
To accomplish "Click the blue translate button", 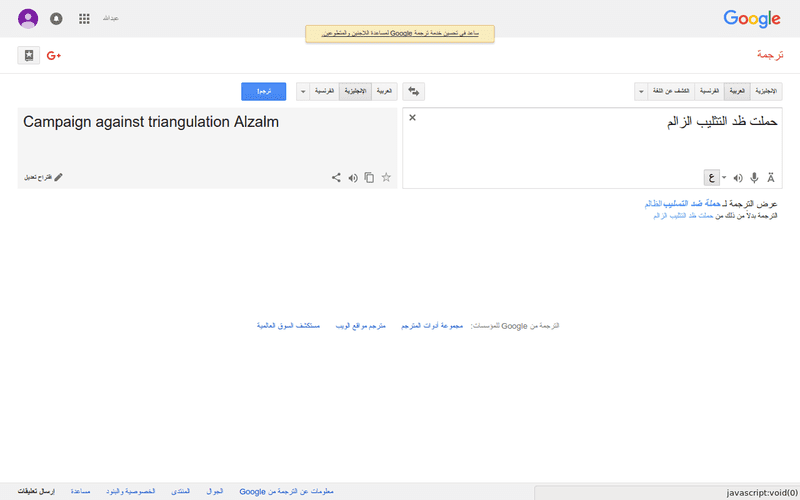I will pyautogui.click(x=264, y=91).
